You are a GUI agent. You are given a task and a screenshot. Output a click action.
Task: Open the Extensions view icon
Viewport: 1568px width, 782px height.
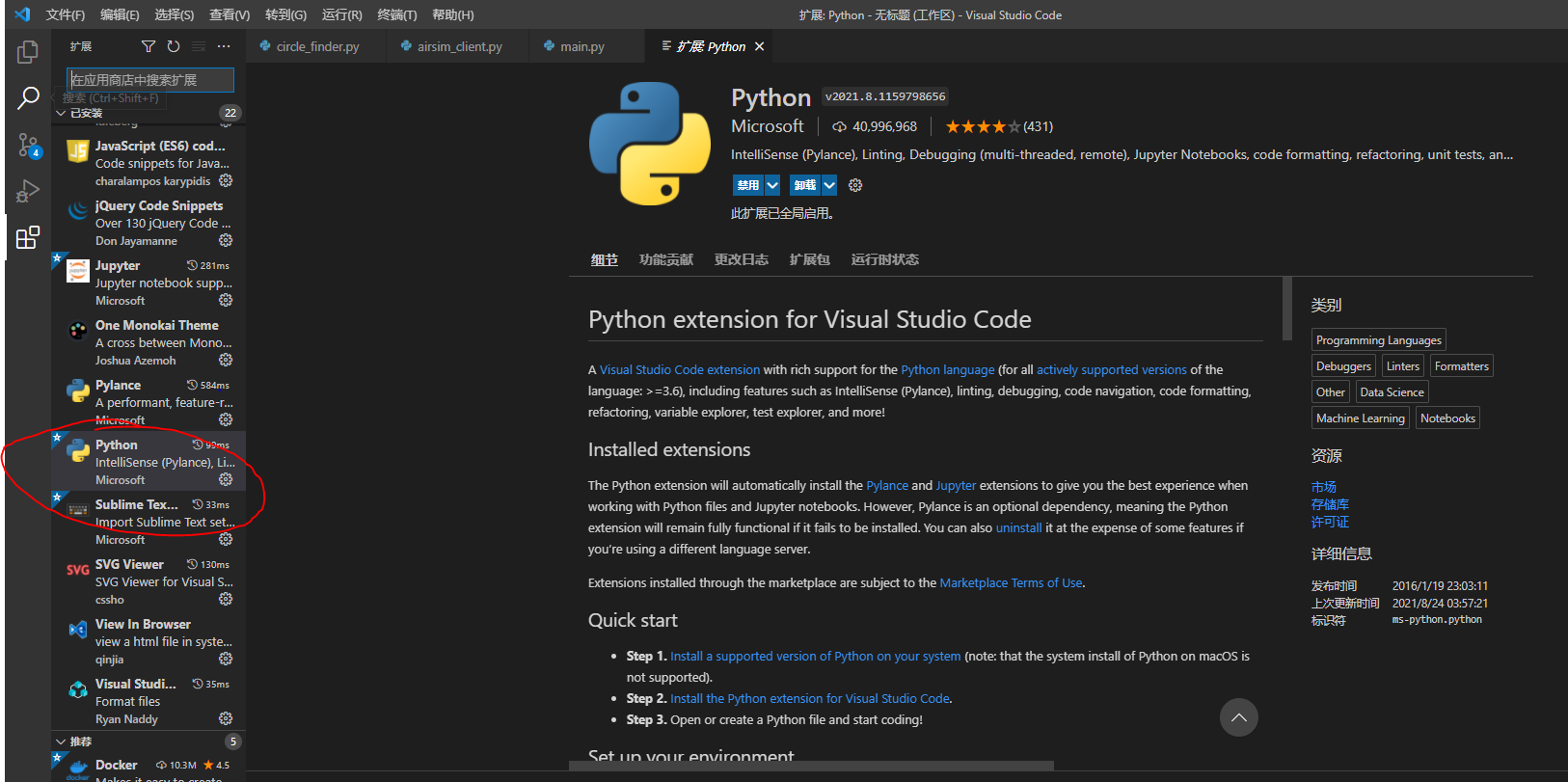pos(28,237)
